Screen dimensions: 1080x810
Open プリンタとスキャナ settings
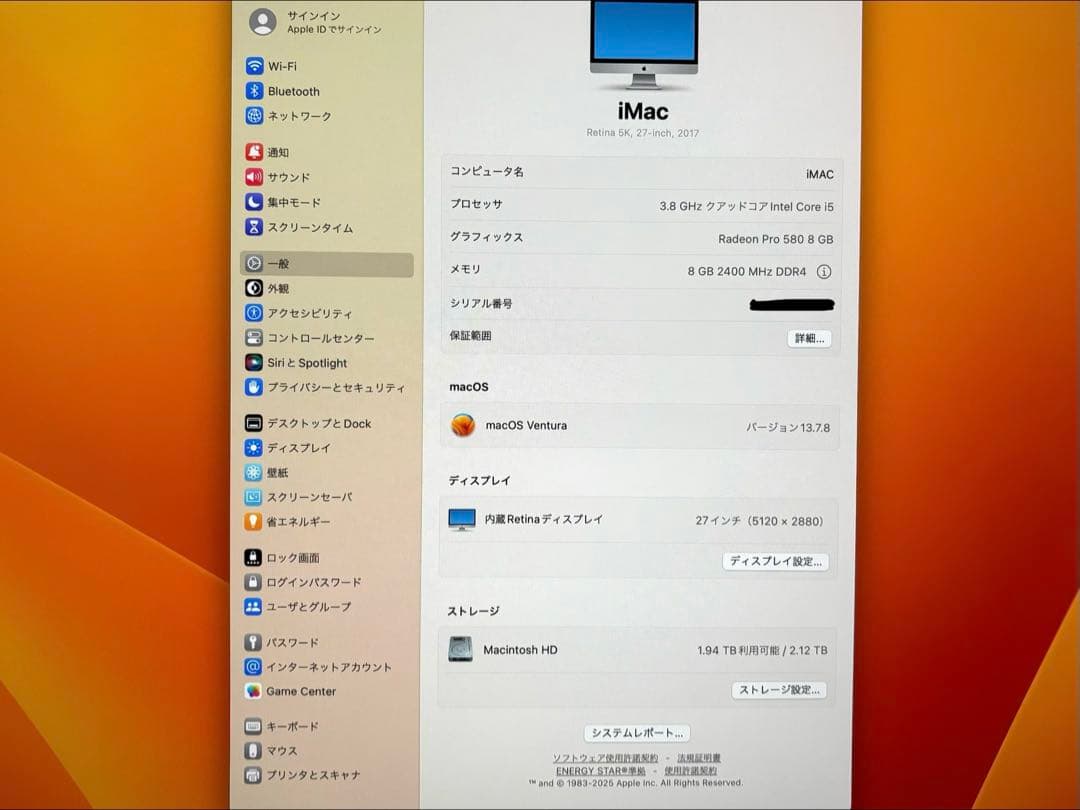coord(304,776)
